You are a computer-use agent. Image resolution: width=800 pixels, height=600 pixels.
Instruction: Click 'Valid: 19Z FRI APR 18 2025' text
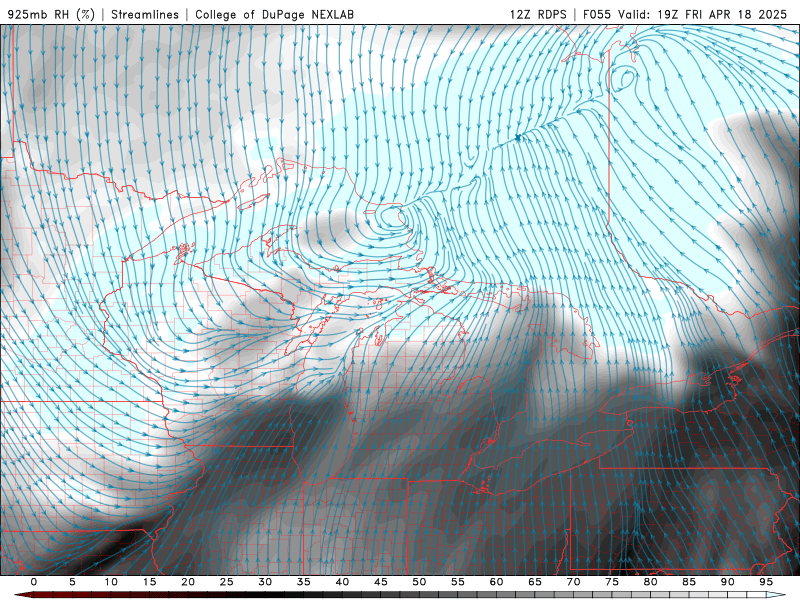pyautogui.click(x=703, y=14)
